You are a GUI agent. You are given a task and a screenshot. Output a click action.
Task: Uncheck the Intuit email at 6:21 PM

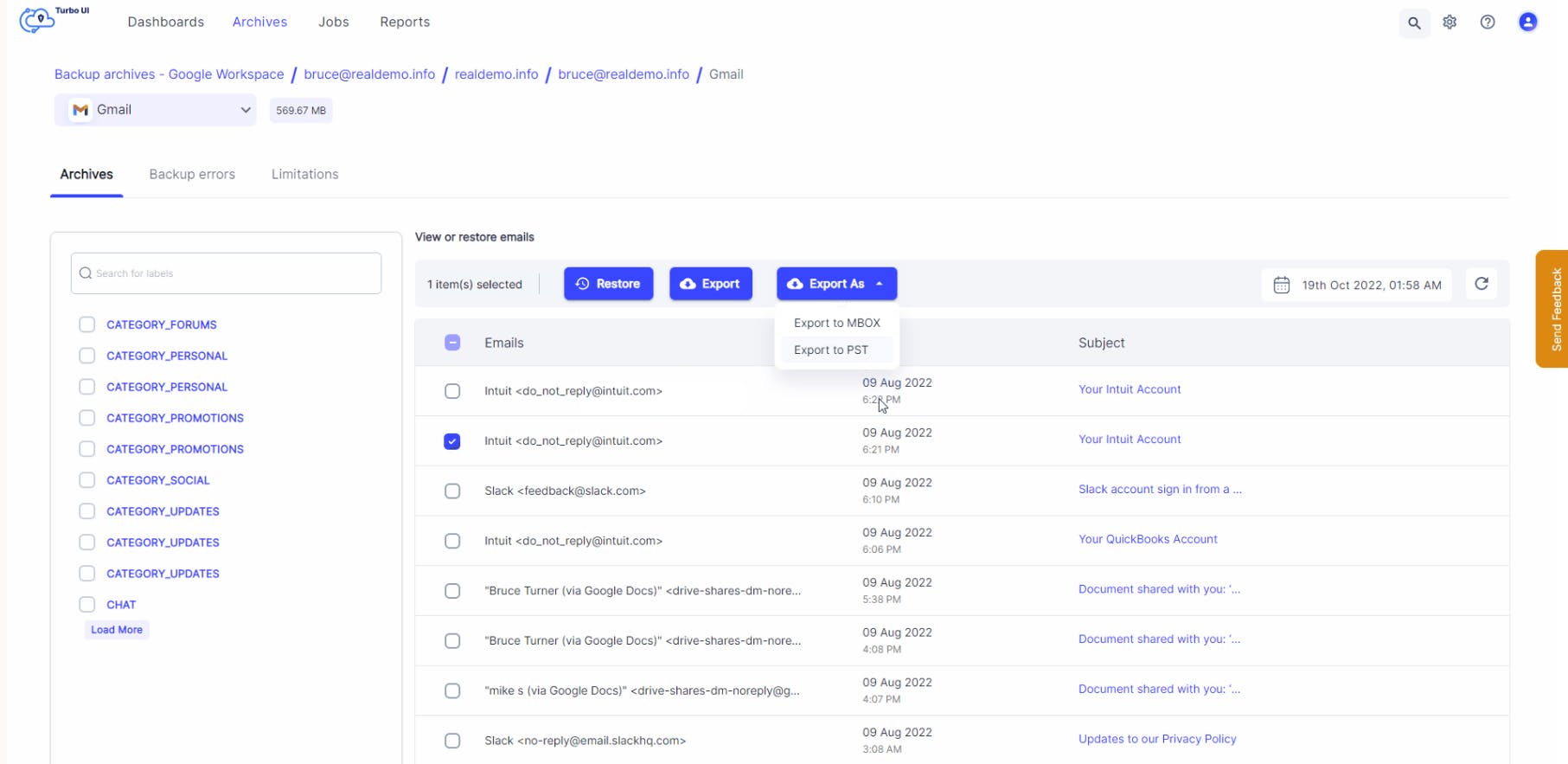click(x=452, y=441)
